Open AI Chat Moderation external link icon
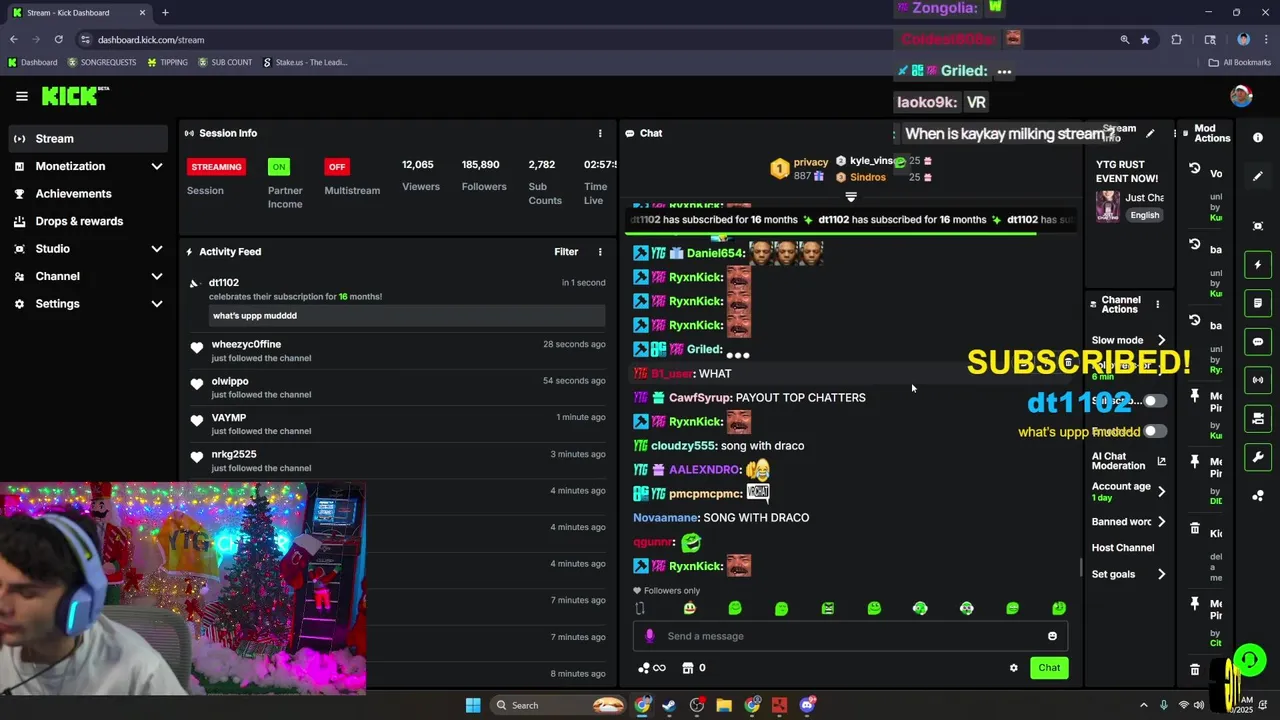The height and width of the screenshot is (720, 1280). tap(1161, 461)
